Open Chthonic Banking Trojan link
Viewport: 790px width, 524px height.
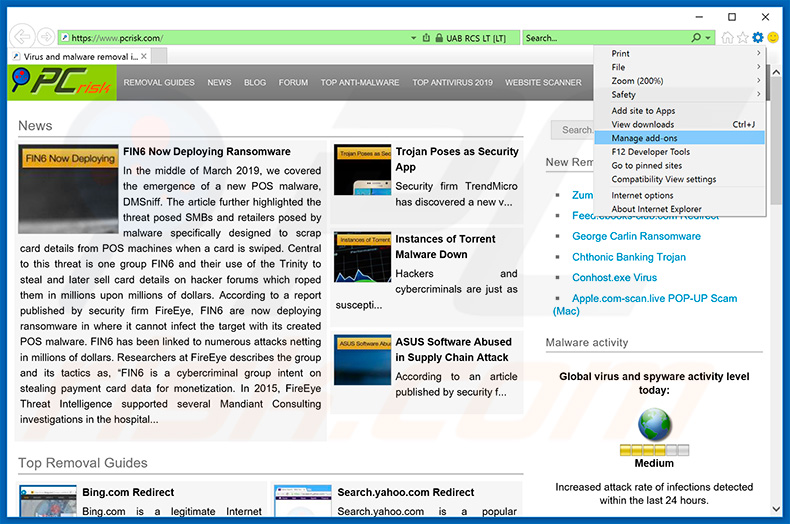[629, 256]
